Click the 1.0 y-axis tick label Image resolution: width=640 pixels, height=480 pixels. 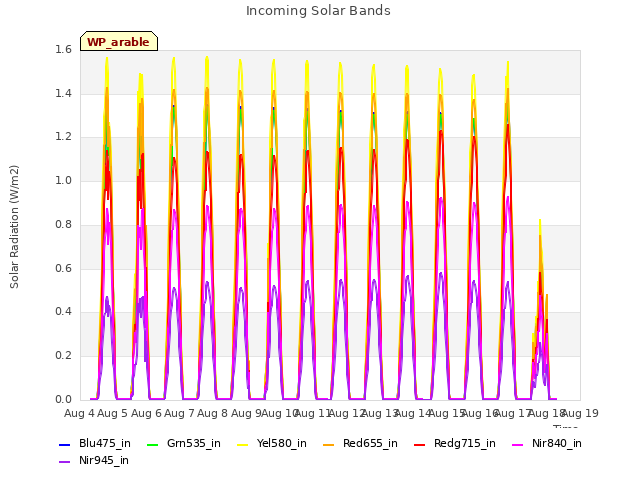pyautogui.click(x=63, y=181)
